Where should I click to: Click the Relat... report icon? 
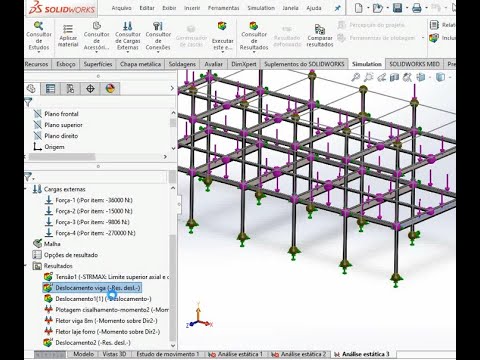tap(434, 25)
